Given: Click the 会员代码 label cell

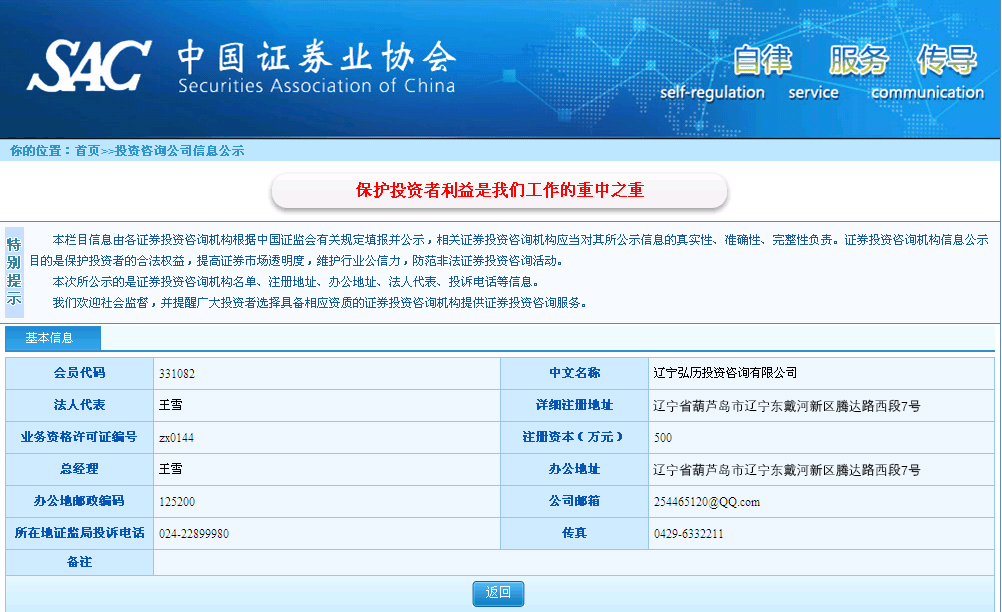Looking at the screenshot, I should point(79,373).
